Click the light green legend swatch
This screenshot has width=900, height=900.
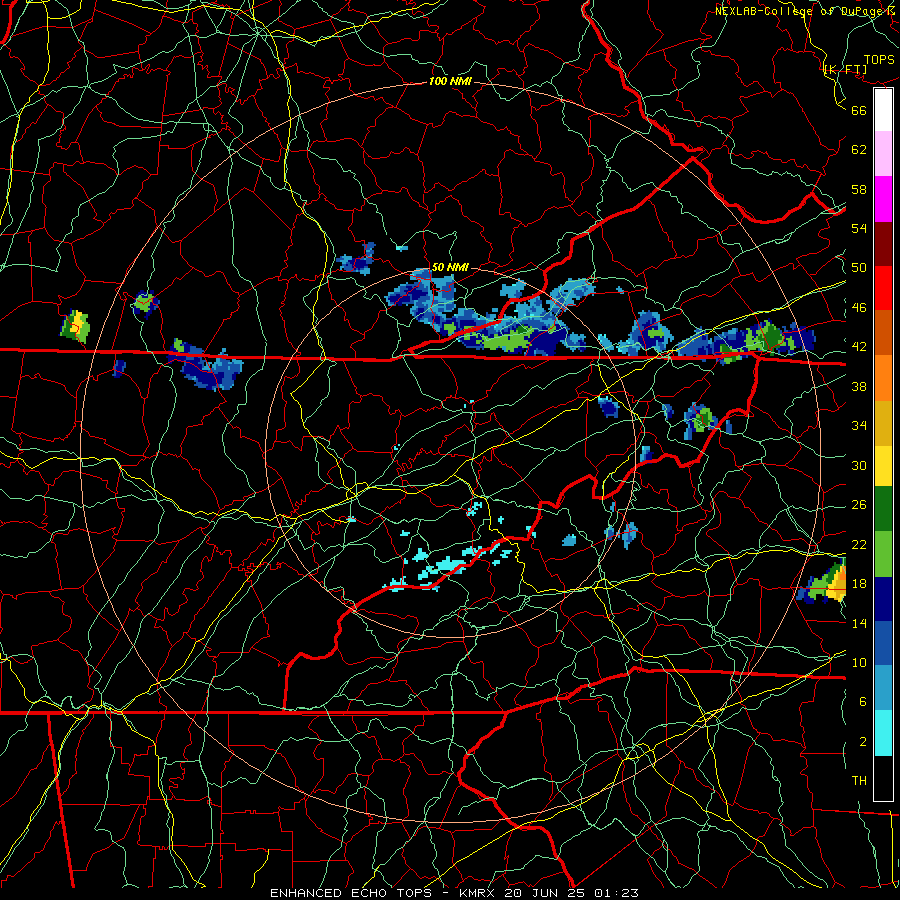point(883,554)
